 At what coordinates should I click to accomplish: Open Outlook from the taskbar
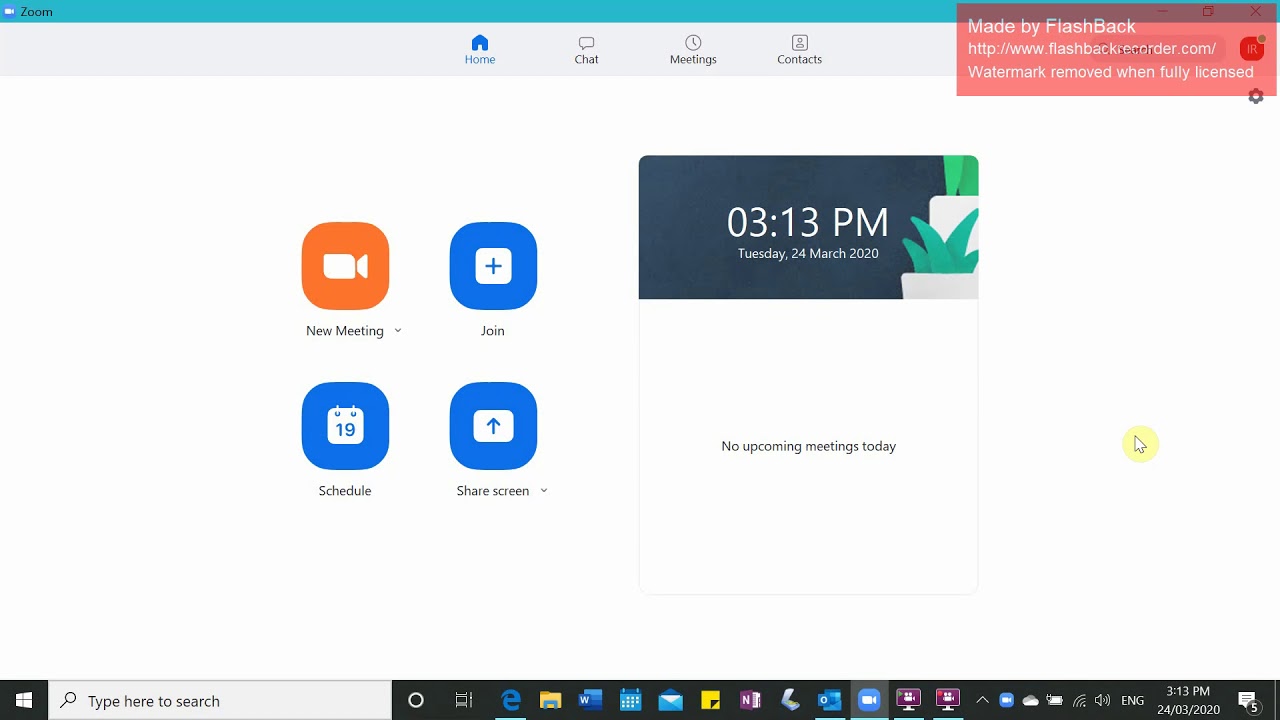(830, 701)
